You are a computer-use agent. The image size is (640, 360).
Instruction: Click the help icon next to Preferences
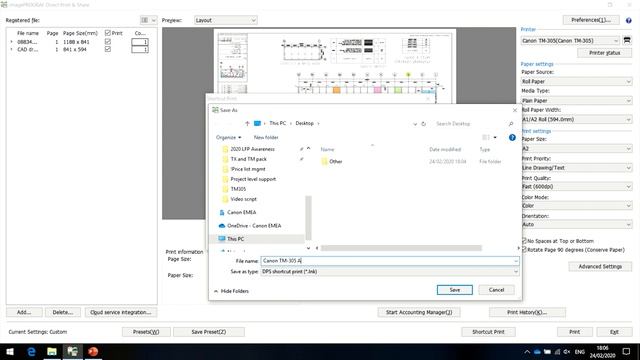point(629,20)
